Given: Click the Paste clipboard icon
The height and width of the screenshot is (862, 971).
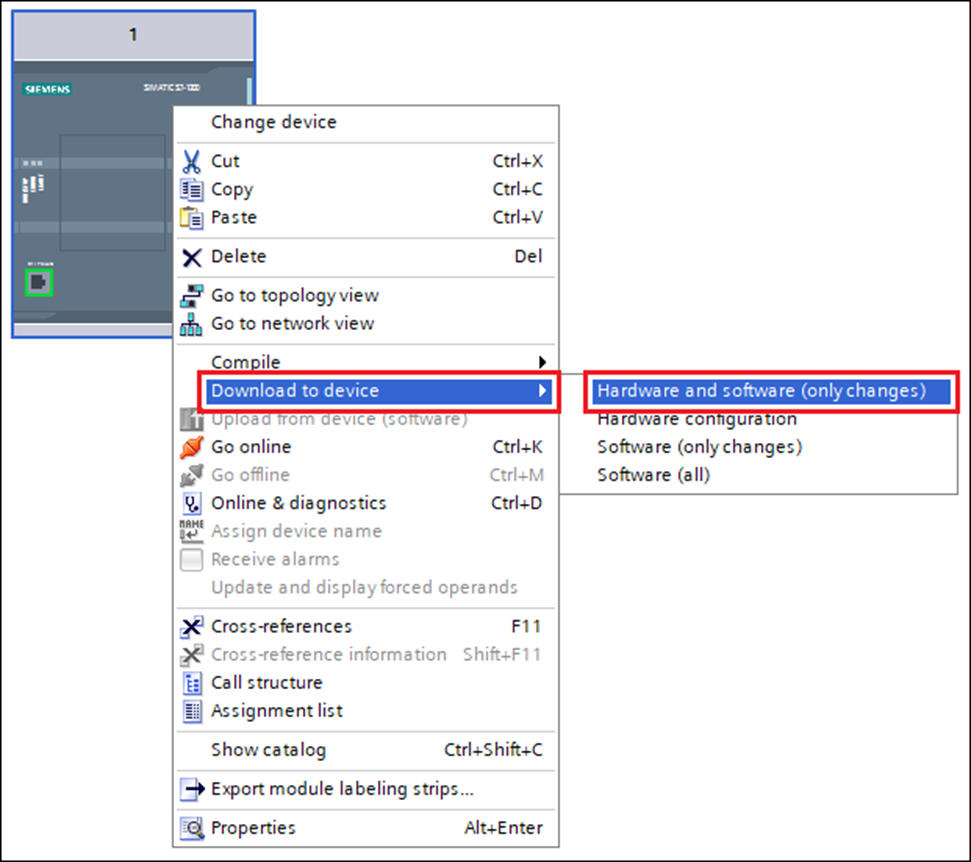Looking at the screenshot, I should [x=191, y=217].
